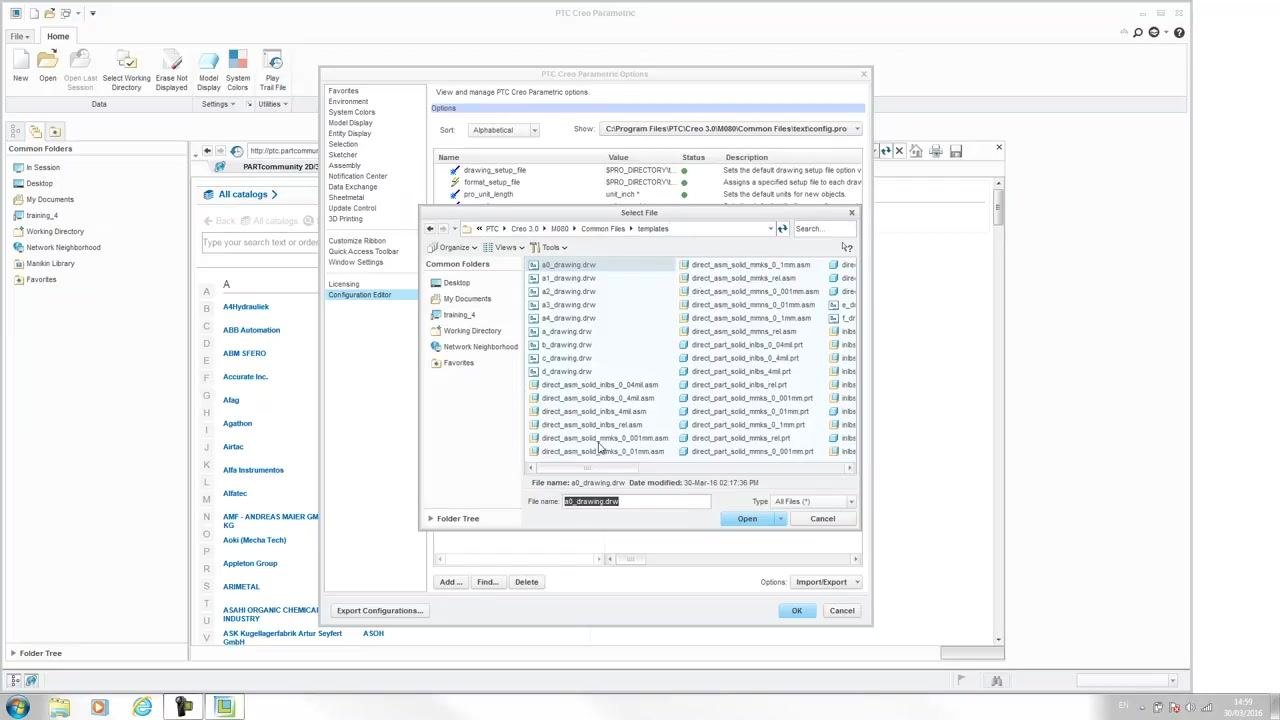This screenshot has height=720, width=1280.
Task: Open Configuration Editor in Options sidebar
Action: pos(360,295)
